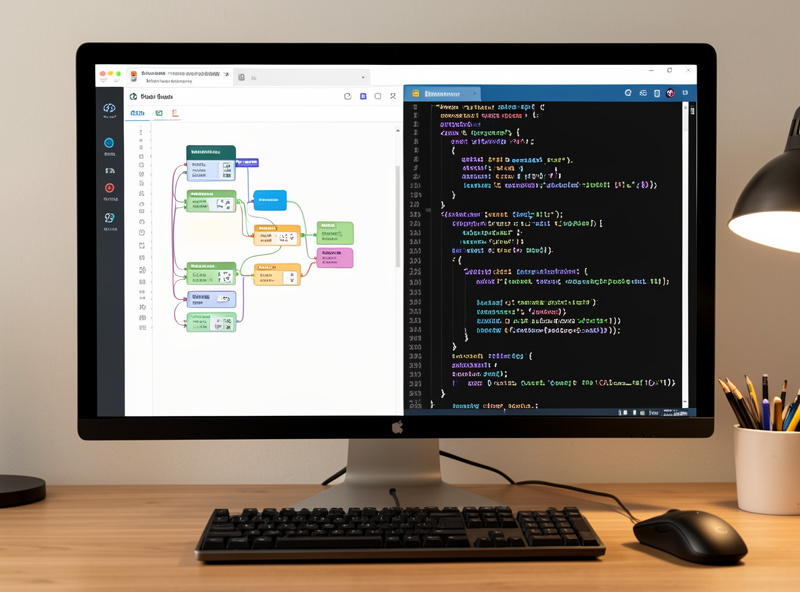Open the dropdown arrow in grey address field
The height and width of the screenshot is (592, 800).
coord(363,78)
